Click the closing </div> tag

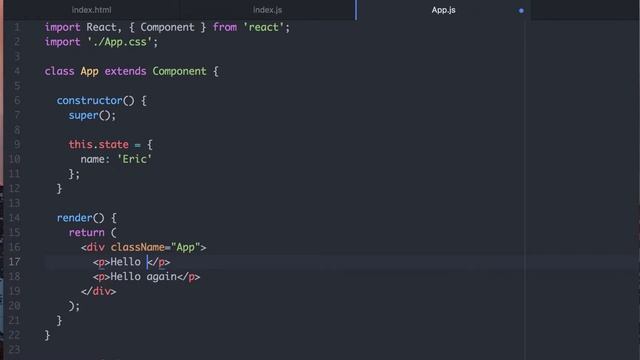pyautogui.click(x=98, y=291)
